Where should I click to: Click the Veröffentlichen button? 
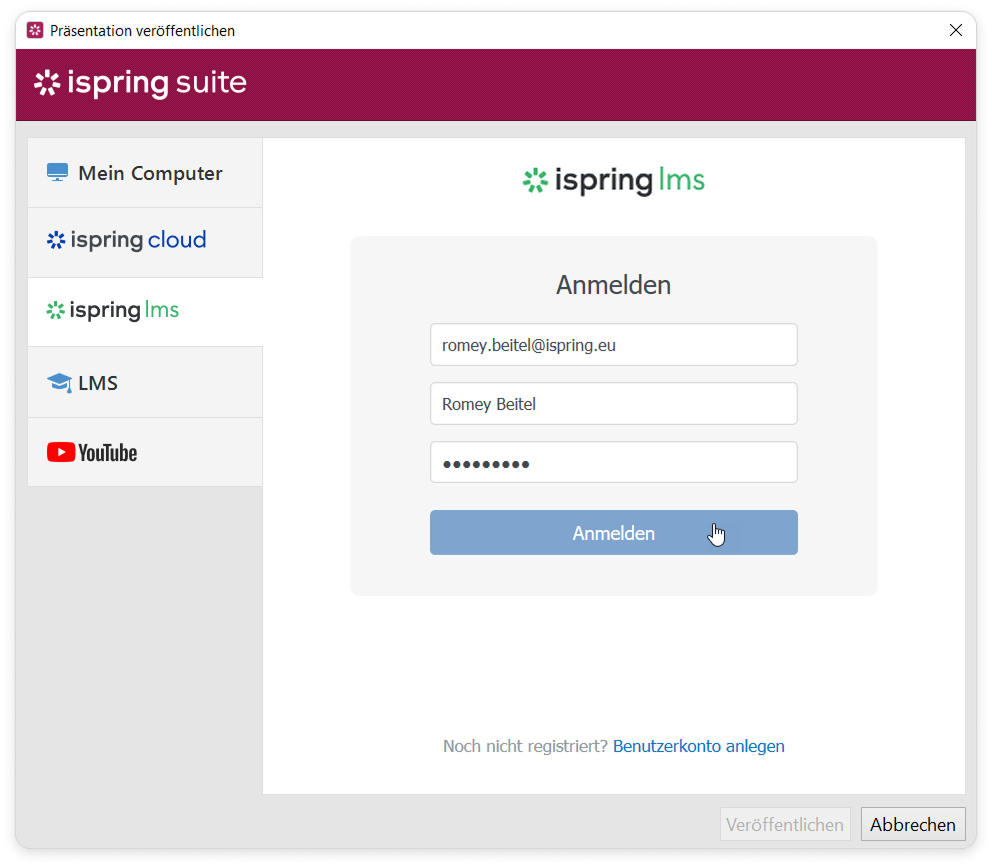click(785, 825)
